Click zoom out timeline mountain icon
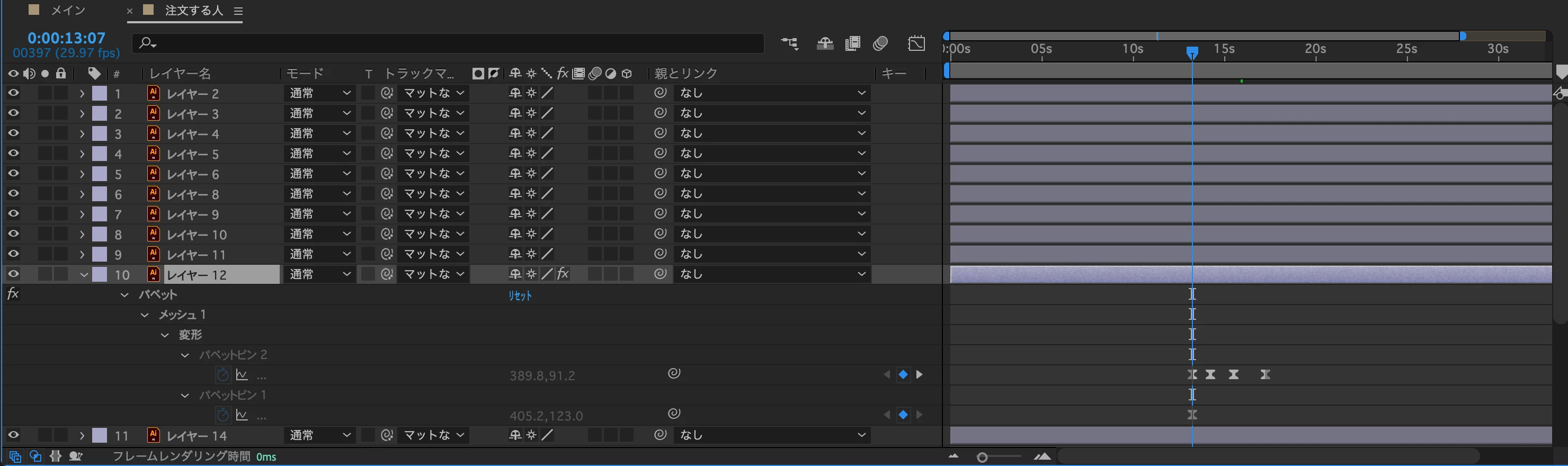 [x=953, y=456]
